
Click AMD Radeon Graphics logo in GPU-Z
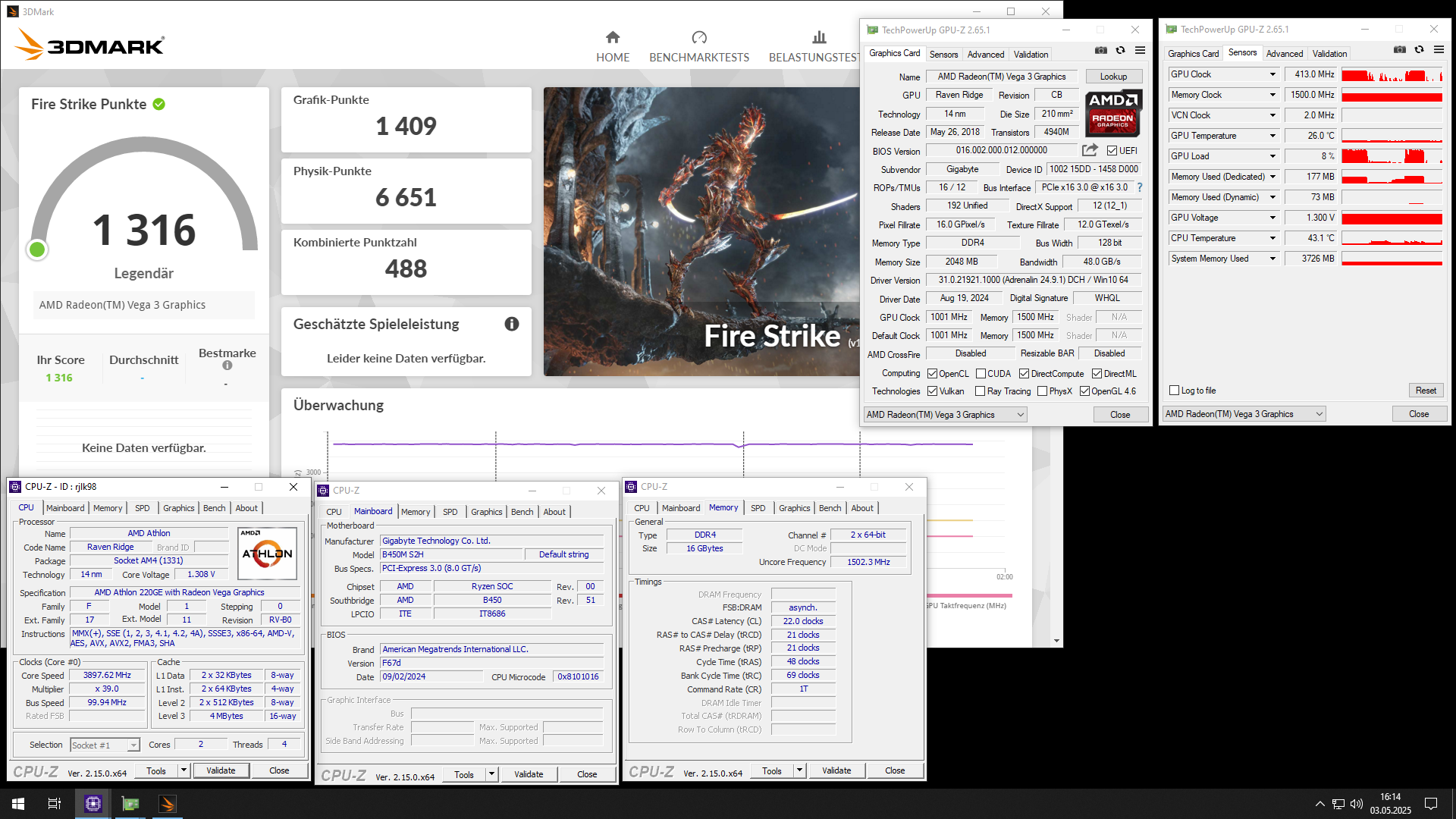[x=1112, y=113]
